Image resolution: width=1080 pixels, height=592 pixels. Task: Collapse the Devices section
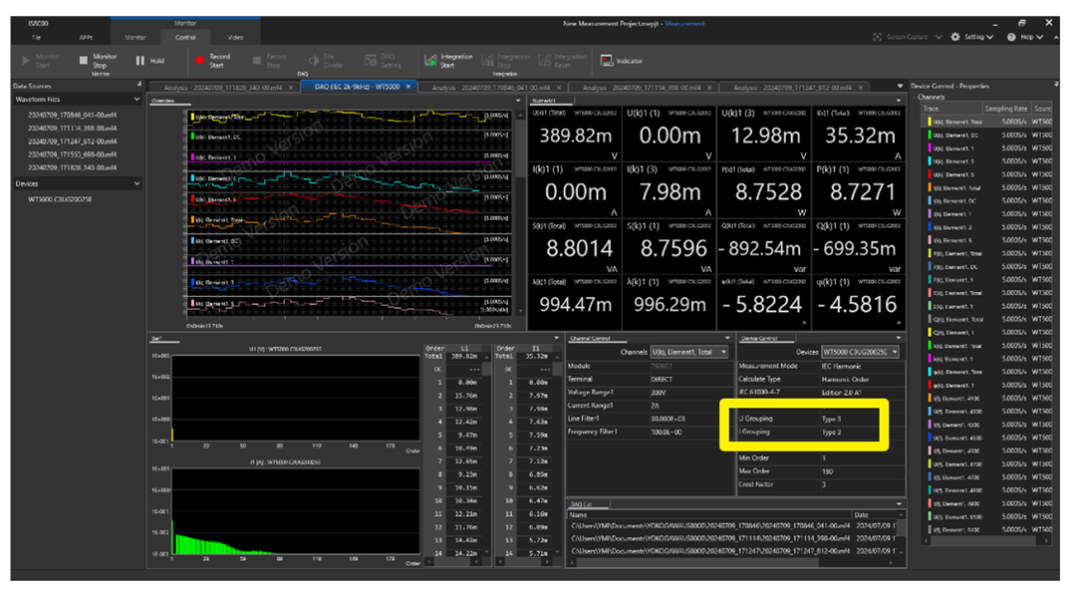click(136, 184)
